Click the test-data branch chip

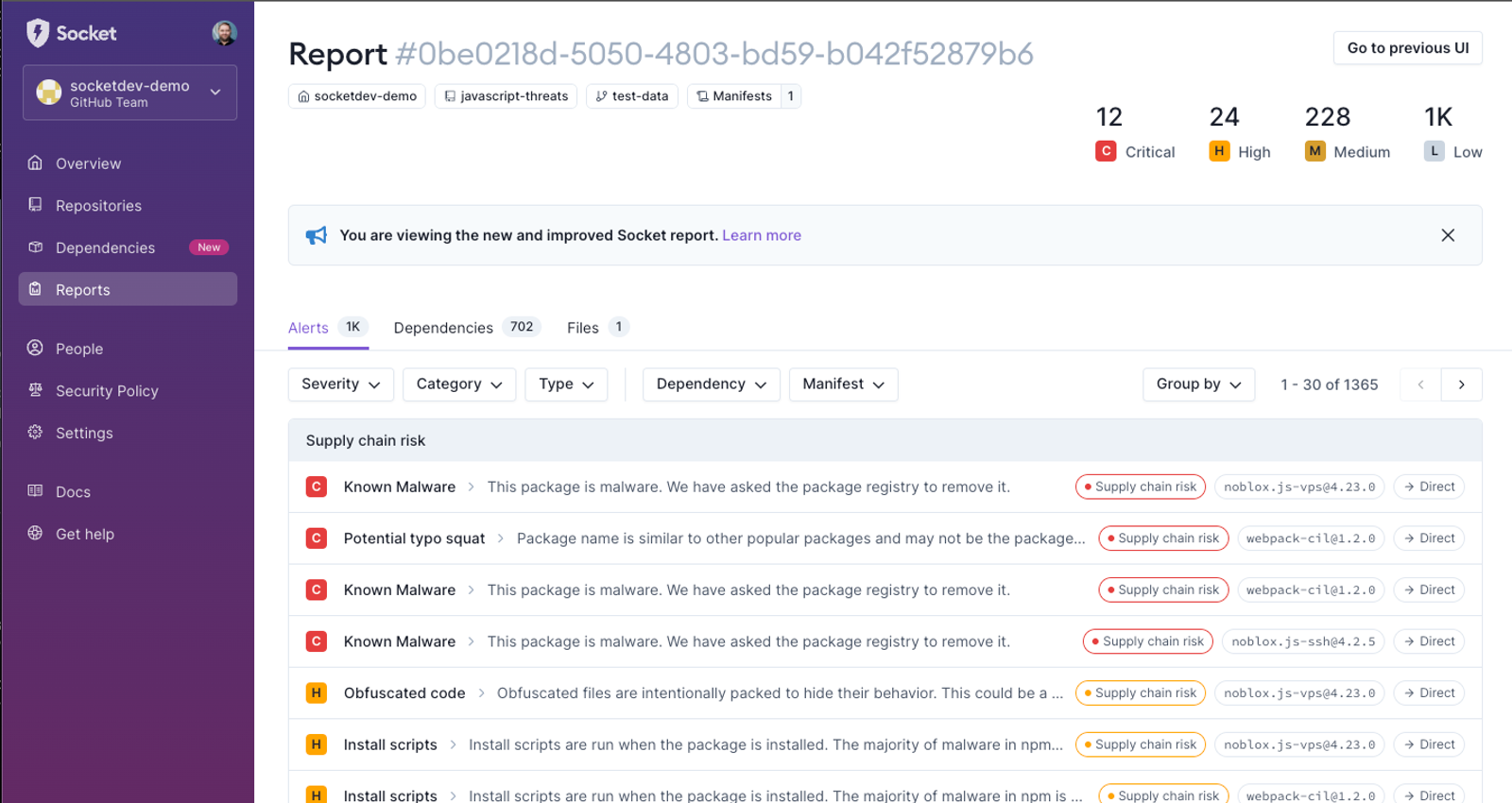tap(632, 96)
